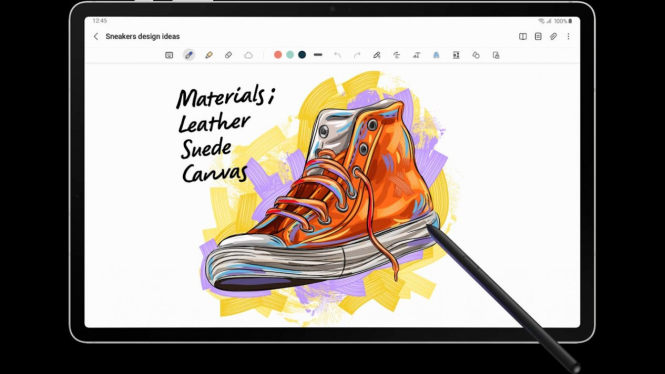Open the shapes auto-fix tool

tap(476, 55)
